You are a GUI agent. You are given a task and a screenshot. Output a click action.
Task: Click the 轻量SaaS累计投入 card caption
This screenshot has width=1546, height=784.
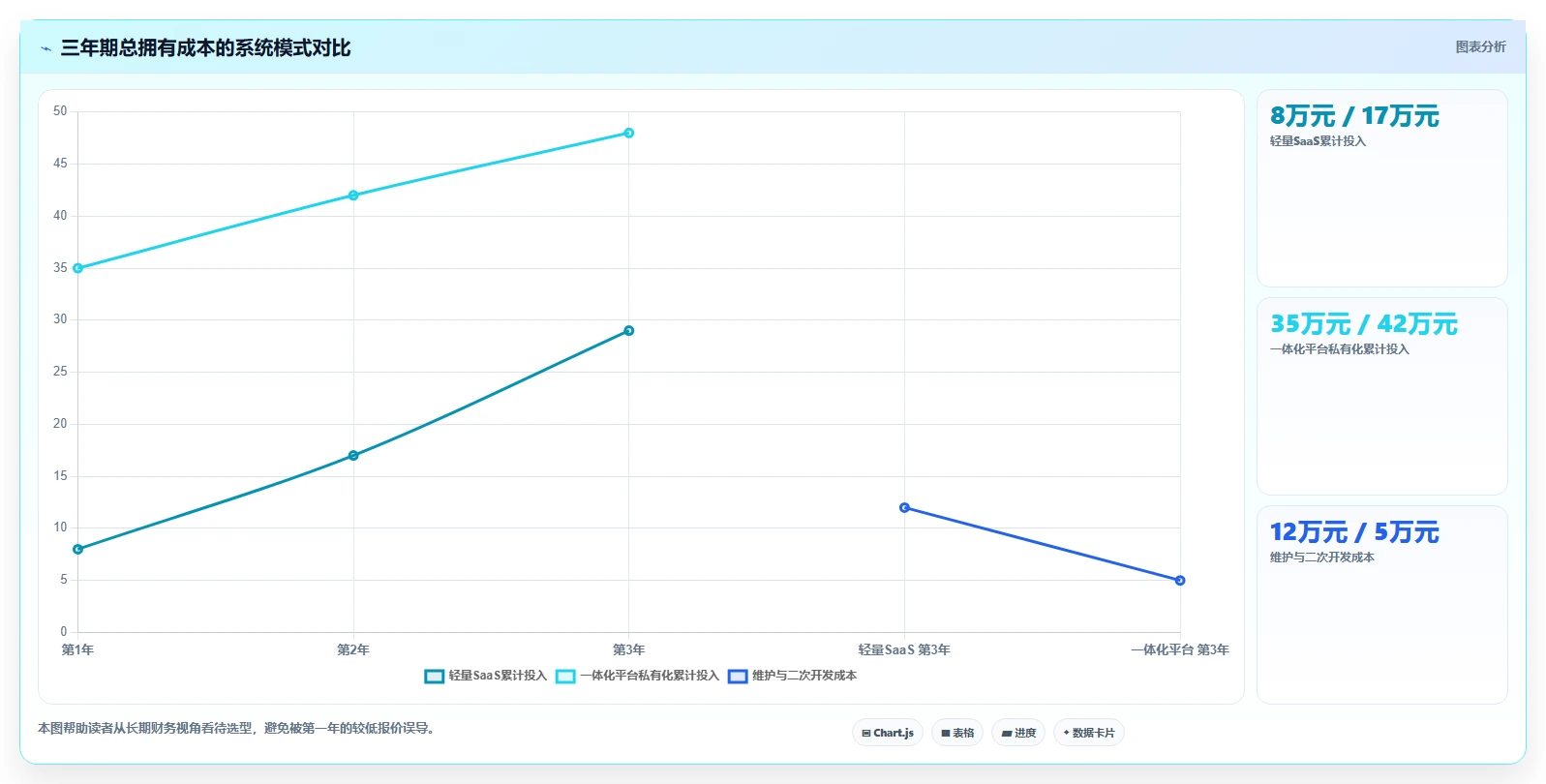tap(1318, 141)
